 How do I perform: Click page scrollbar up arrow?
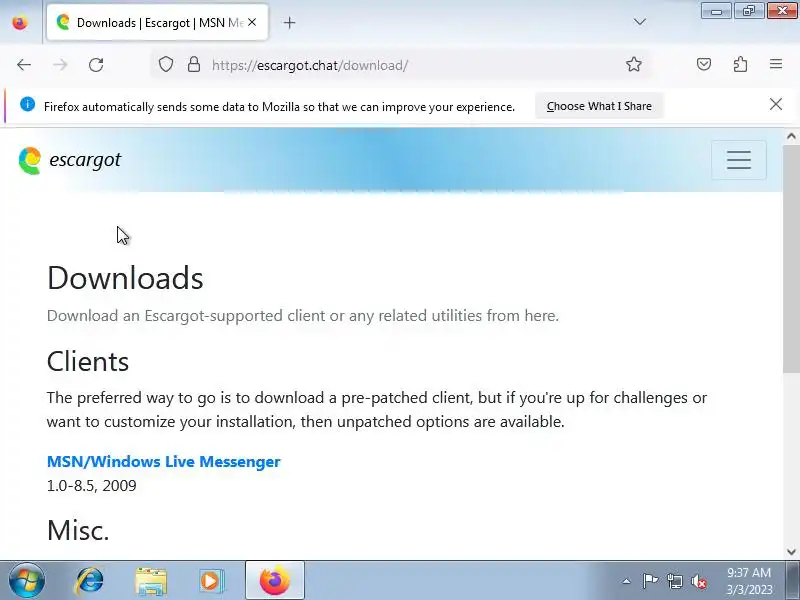point(791,136)
